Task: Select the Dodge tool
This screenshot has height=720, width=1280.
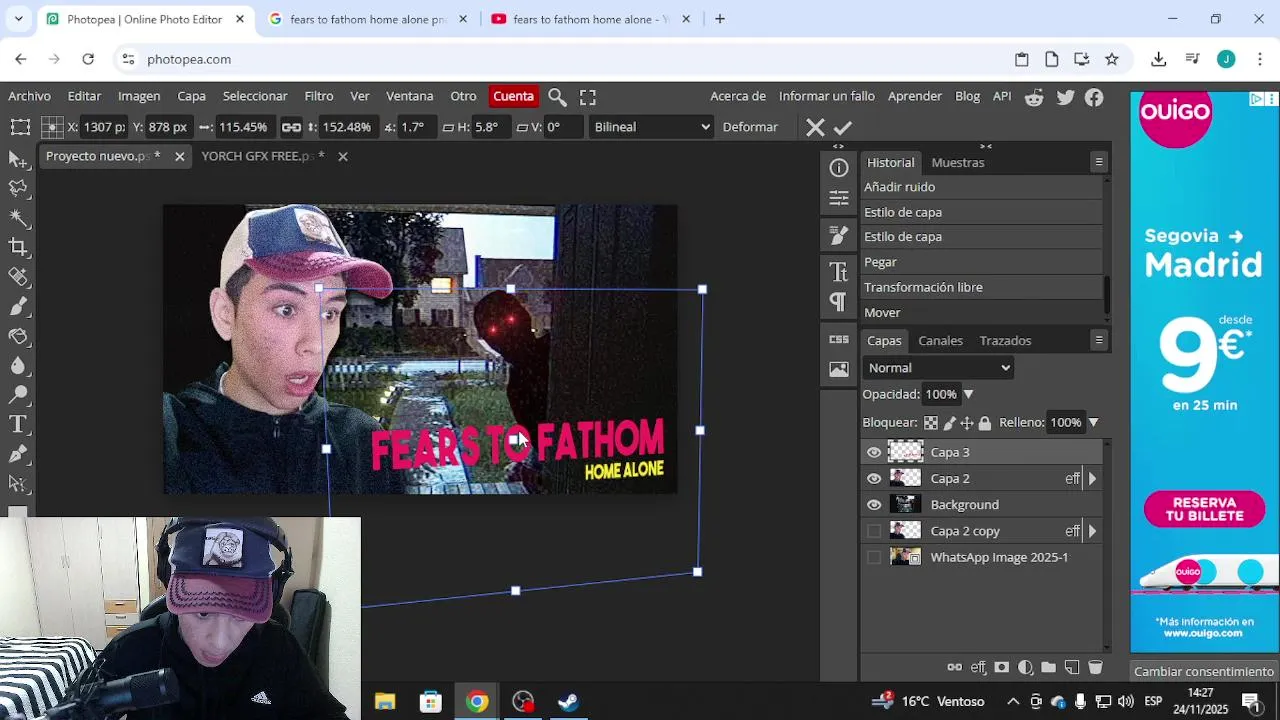Action: click(17, 395)
